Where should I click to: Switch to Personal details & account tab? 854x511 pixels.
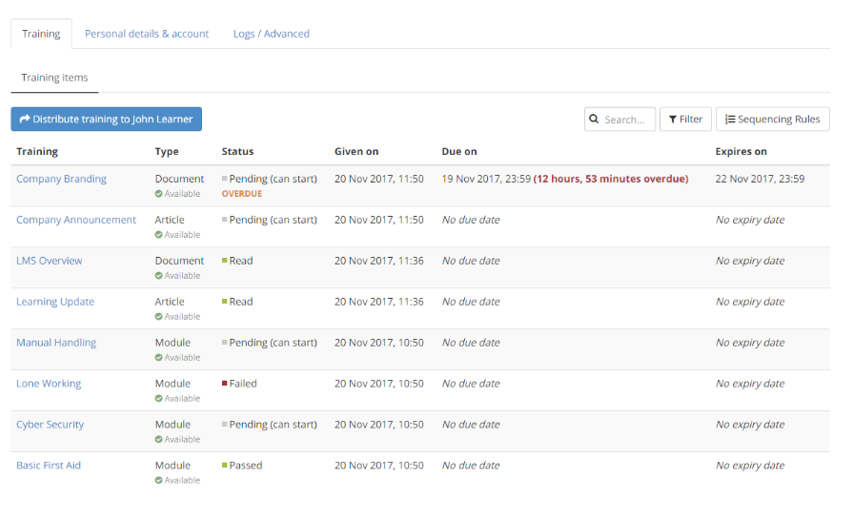147,34
